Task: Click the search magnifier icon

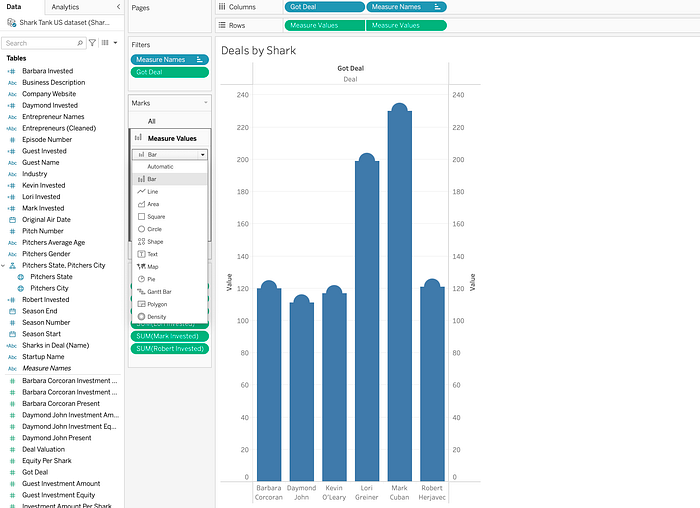Action: (80, 43)
